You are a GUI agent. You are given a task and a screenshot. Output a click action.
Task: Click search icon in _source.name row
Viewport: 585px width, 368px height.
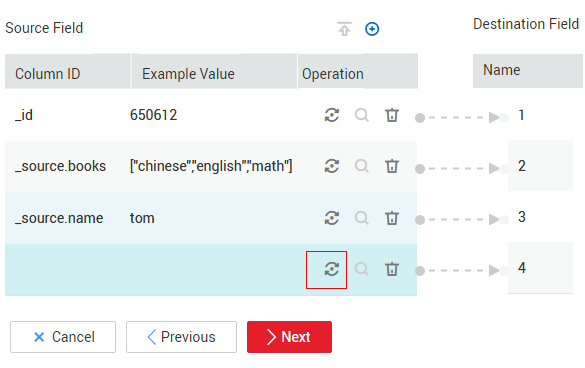[x=362, y=218]
